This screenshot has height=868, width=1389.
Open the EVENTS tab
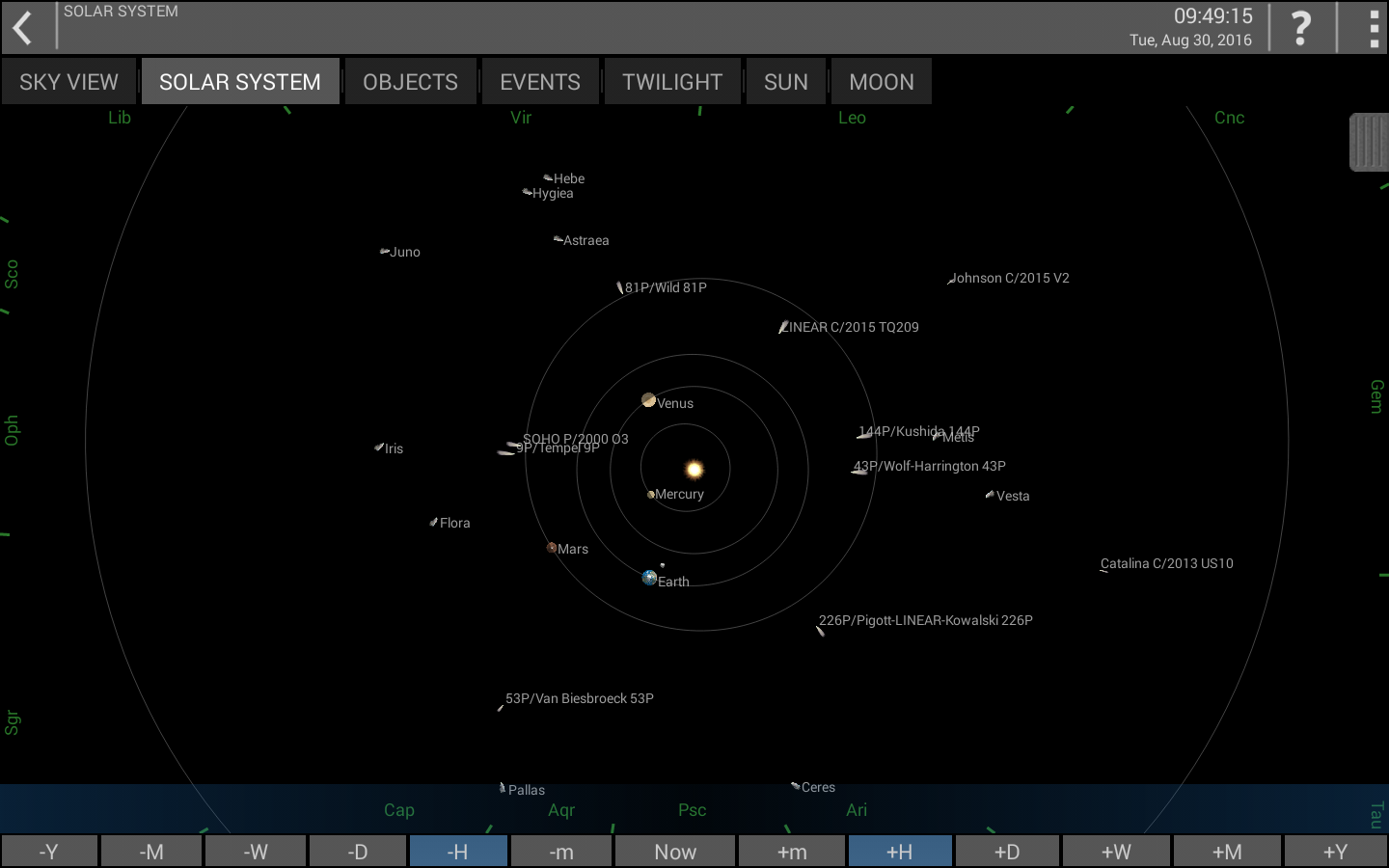coord(540,82)
